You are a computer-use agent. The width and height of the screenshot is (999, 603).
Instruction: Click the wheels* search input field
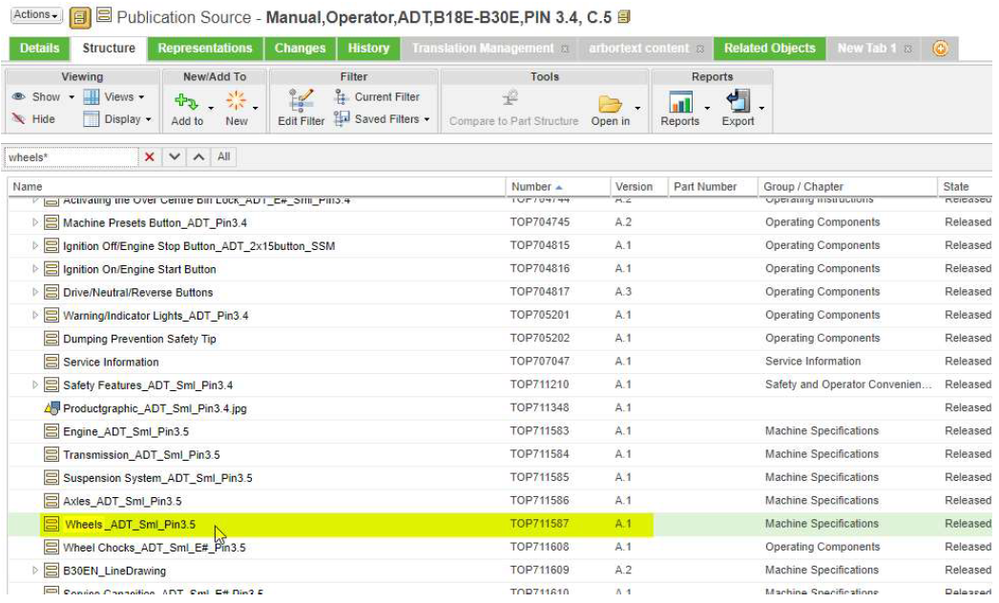pyautogui.click(x=70, y=157)
